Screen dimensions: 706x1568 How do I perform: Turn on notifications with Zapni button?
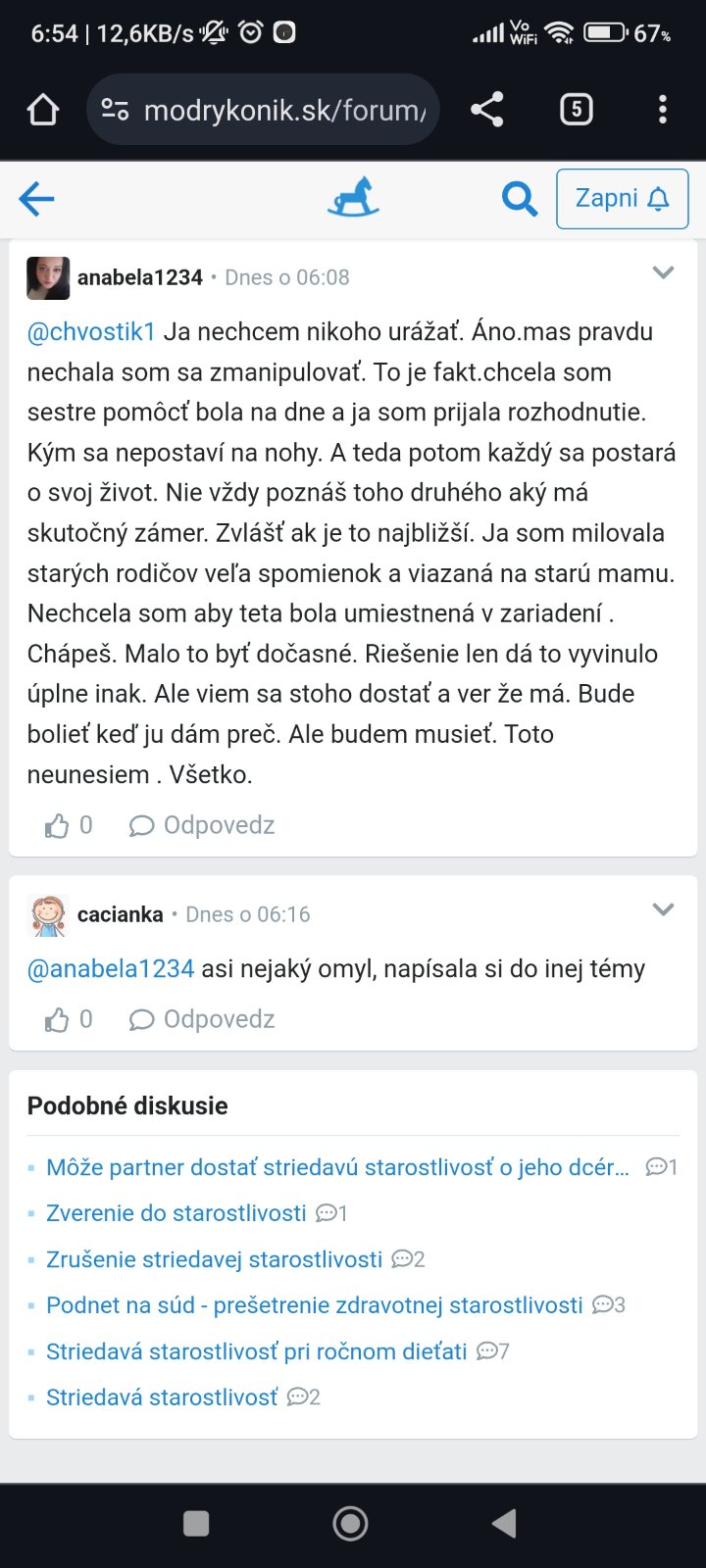tap(622, 199)
